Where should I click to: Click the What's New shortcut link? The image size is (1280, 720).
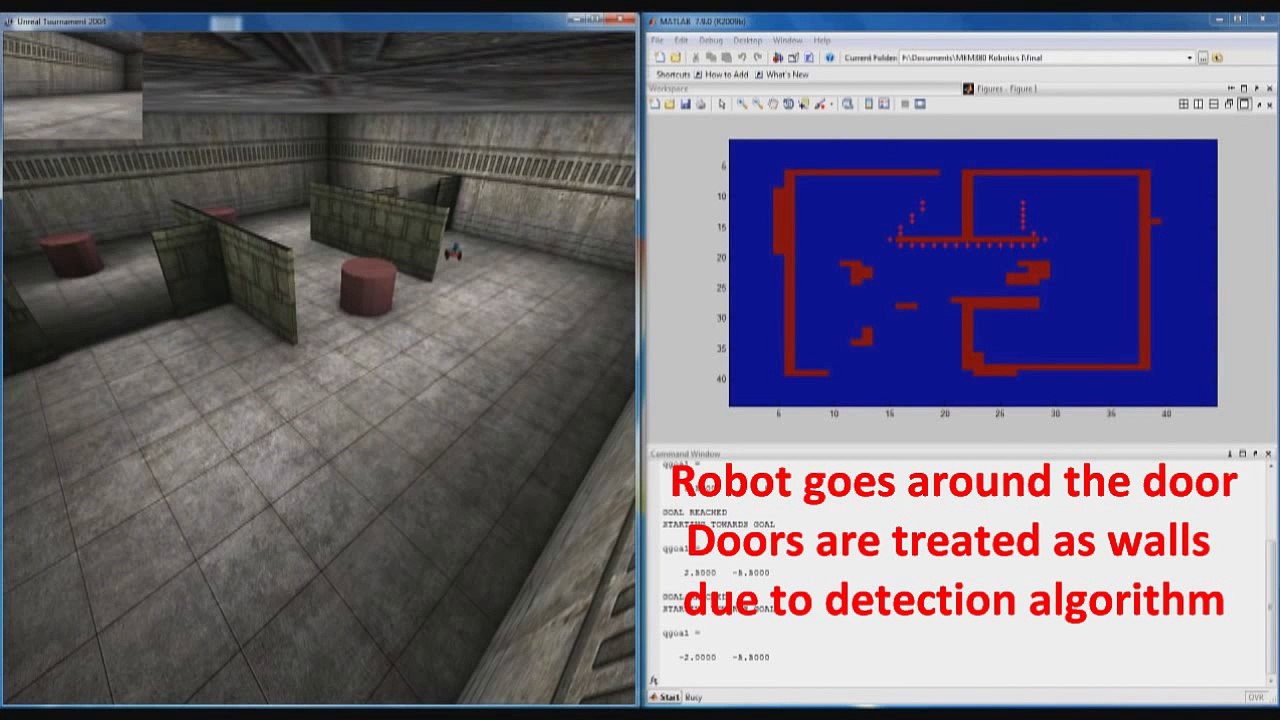click(787, 75)
